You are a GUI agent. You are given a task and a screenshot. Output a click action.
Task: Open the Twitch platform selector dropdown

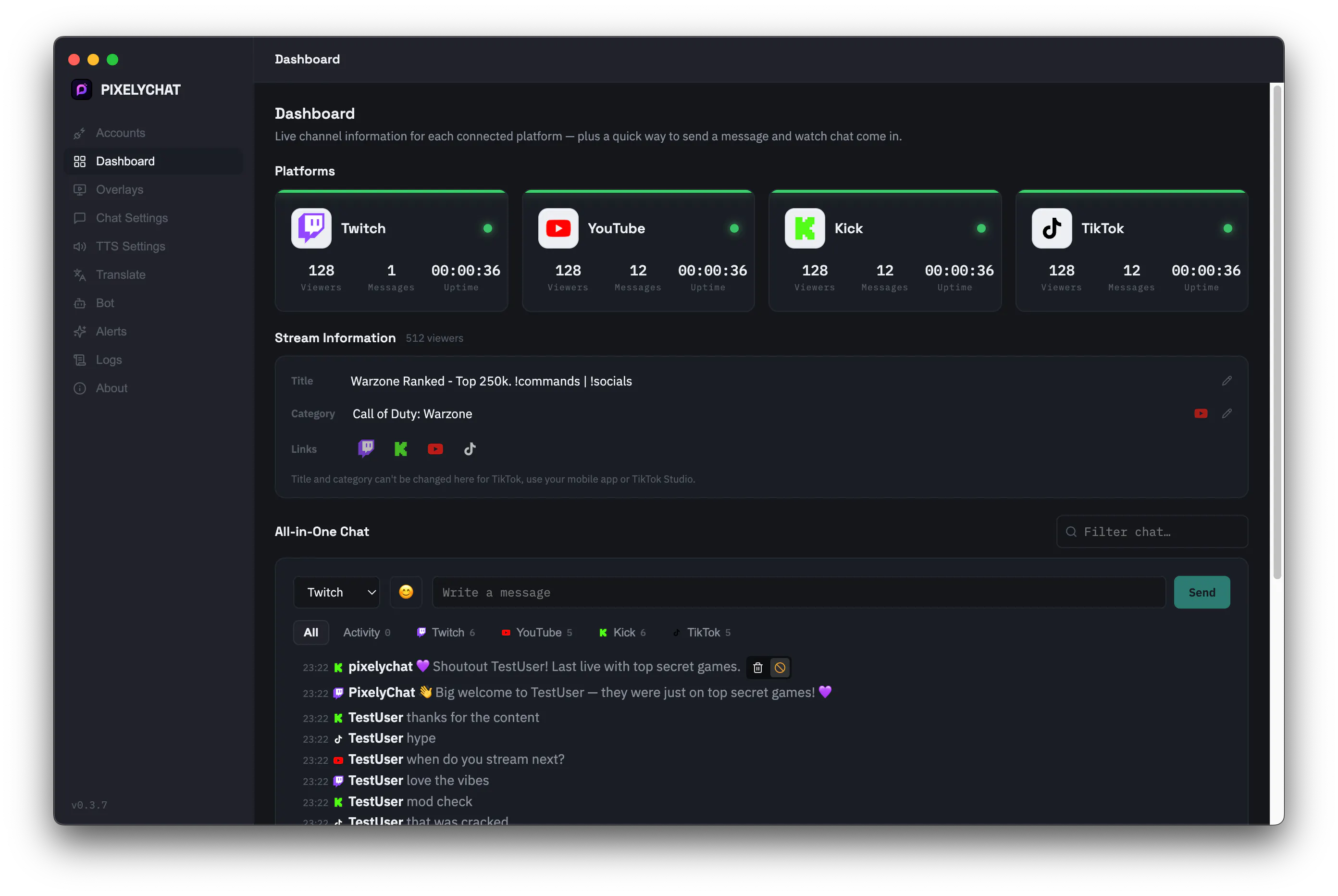tap(336, 593)
